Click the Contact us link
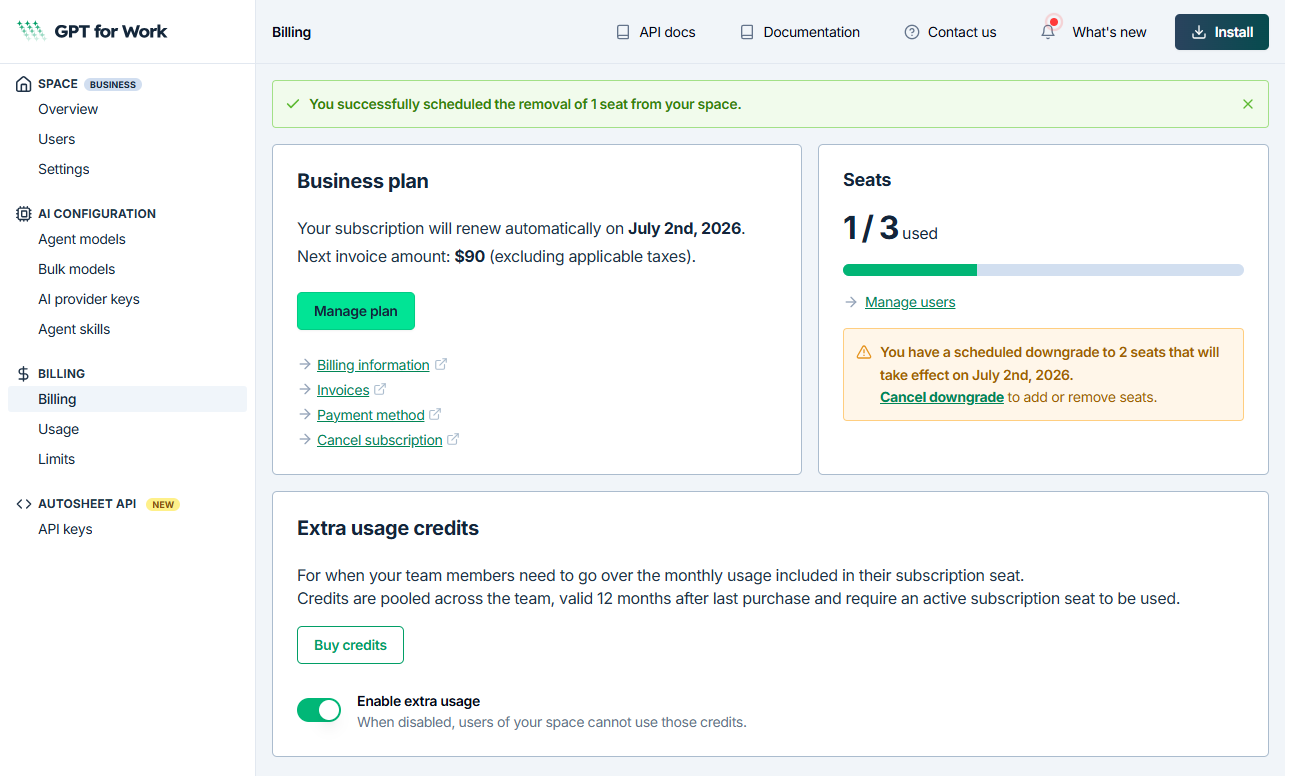The width and height of the screenshot is (1300, 776). pyautogui.click(x=950, y=32)
